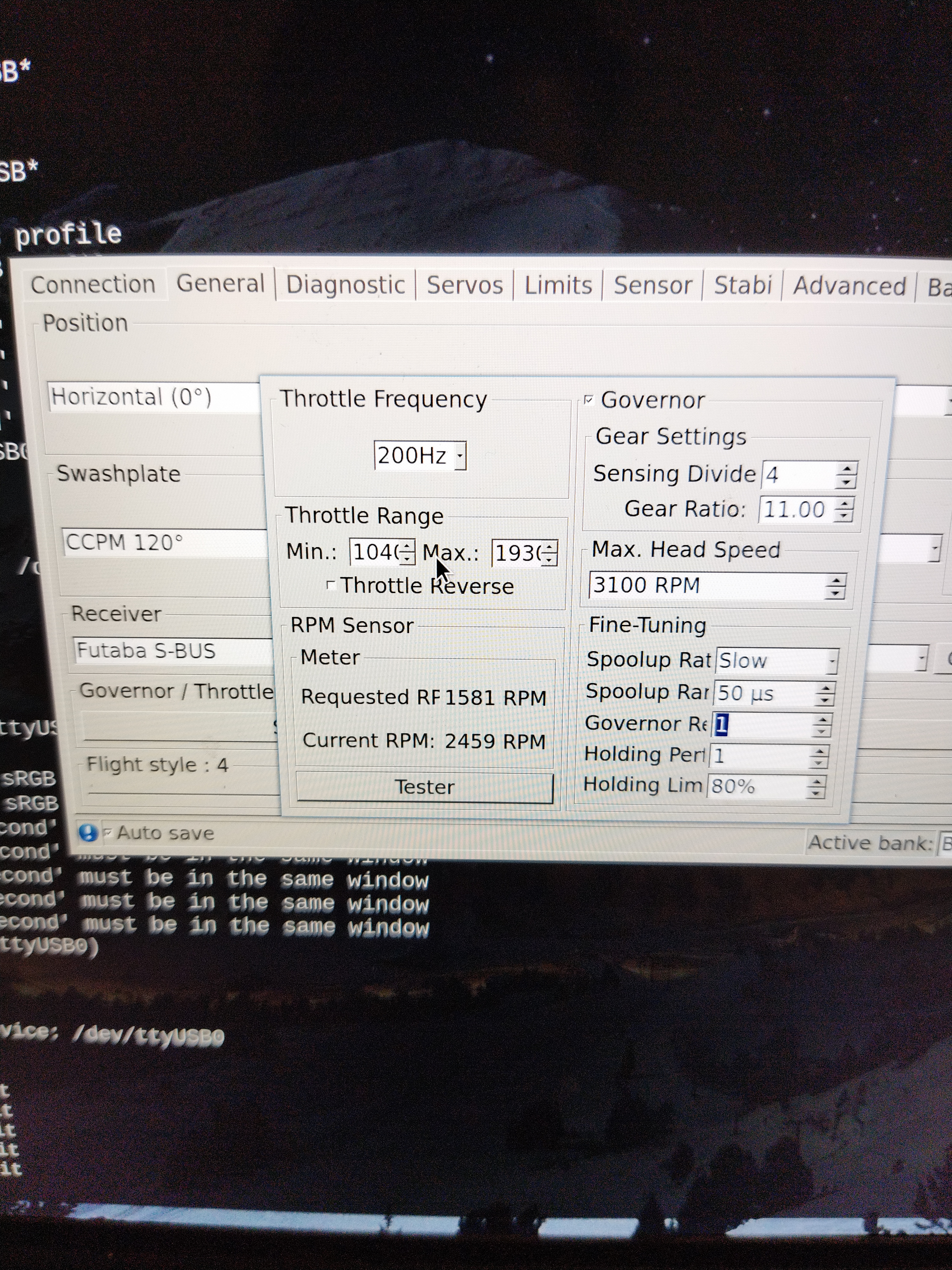Increase Throttle Range Max. value arrow
The width and height of the screenshot is (952, 1270).
(549, 547)
